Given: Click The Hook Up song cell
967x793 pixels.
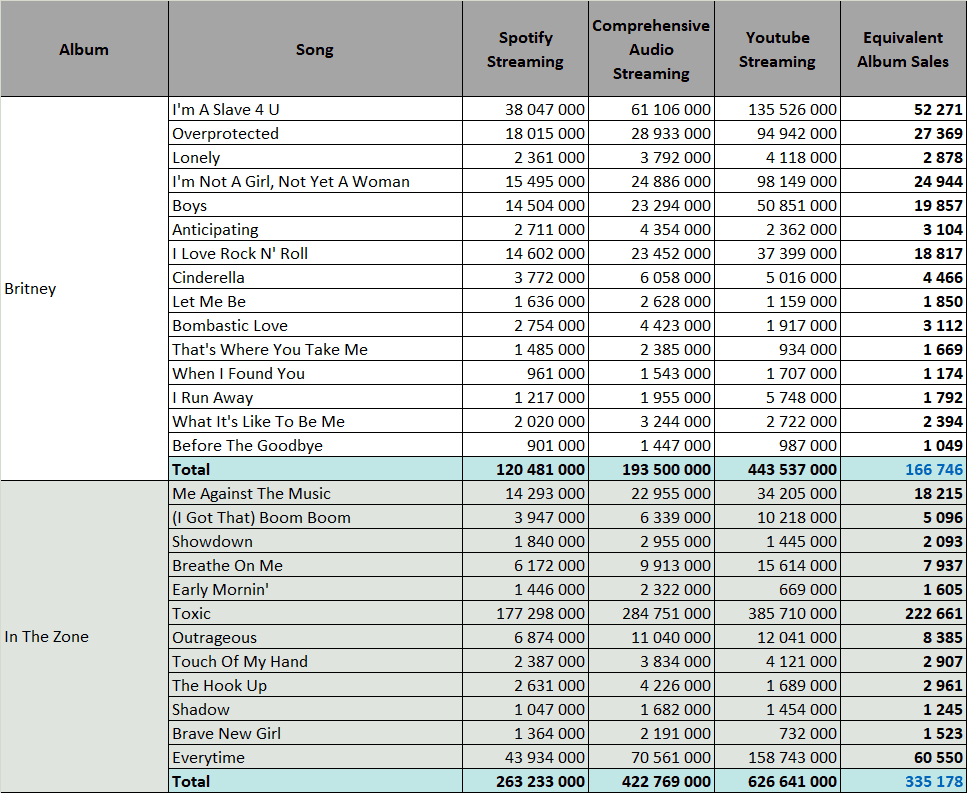Looking at the screenshot, I should pos(315,686).
